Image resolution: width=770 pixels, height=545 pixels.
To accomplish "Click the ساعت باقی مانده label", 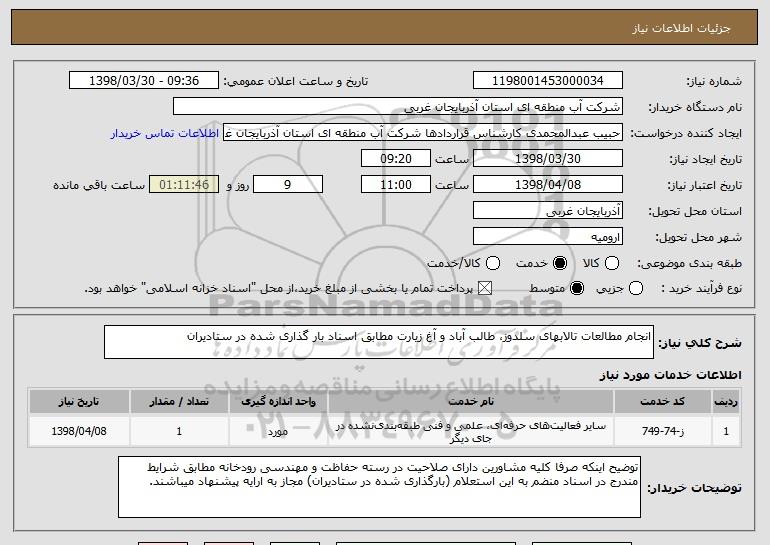I will click(99, 185).
